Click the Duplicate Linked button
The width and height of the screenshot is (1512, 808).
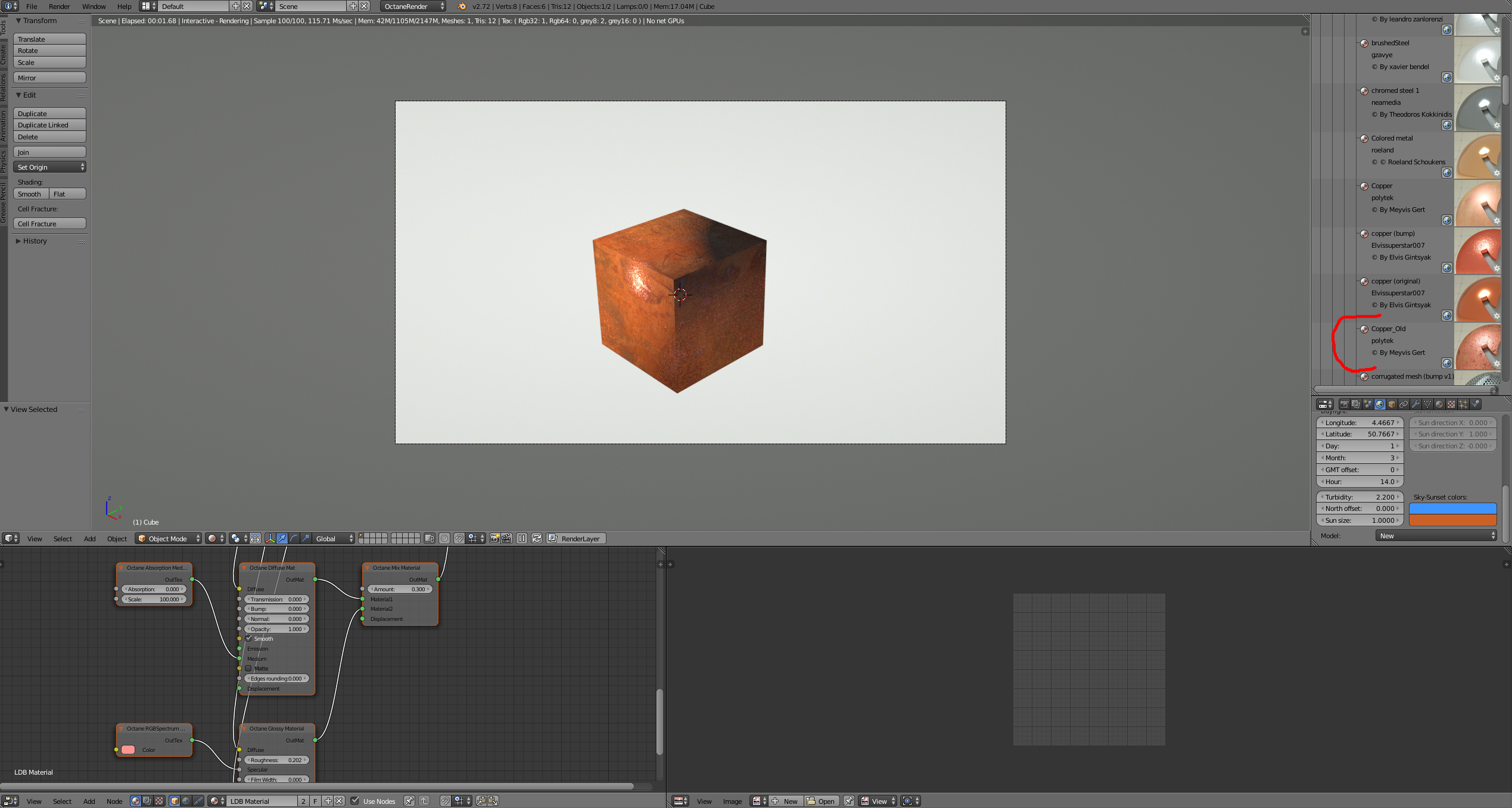point(49,125)
